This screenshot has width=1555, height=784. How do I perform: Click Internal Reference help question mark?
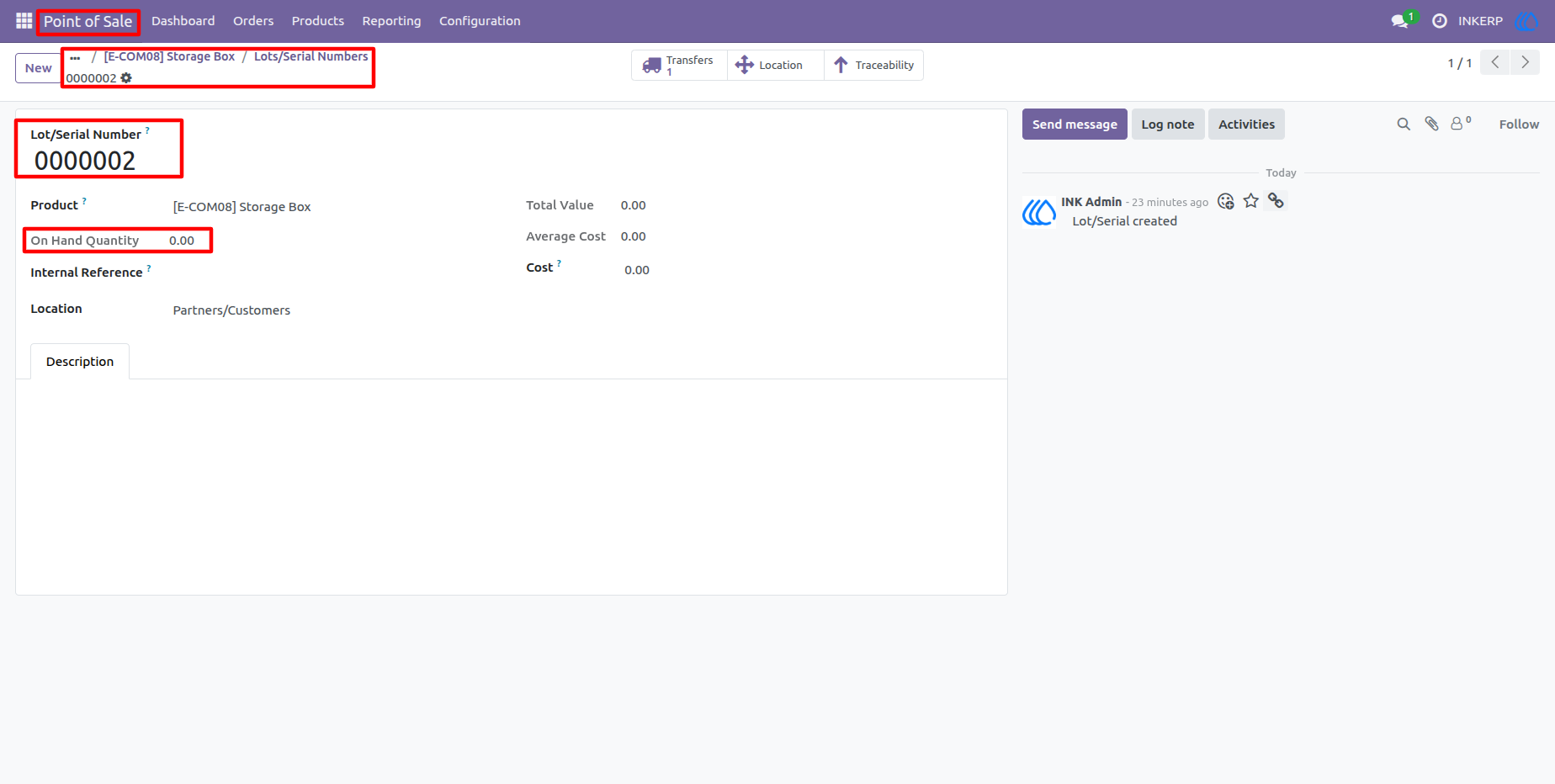149,268
